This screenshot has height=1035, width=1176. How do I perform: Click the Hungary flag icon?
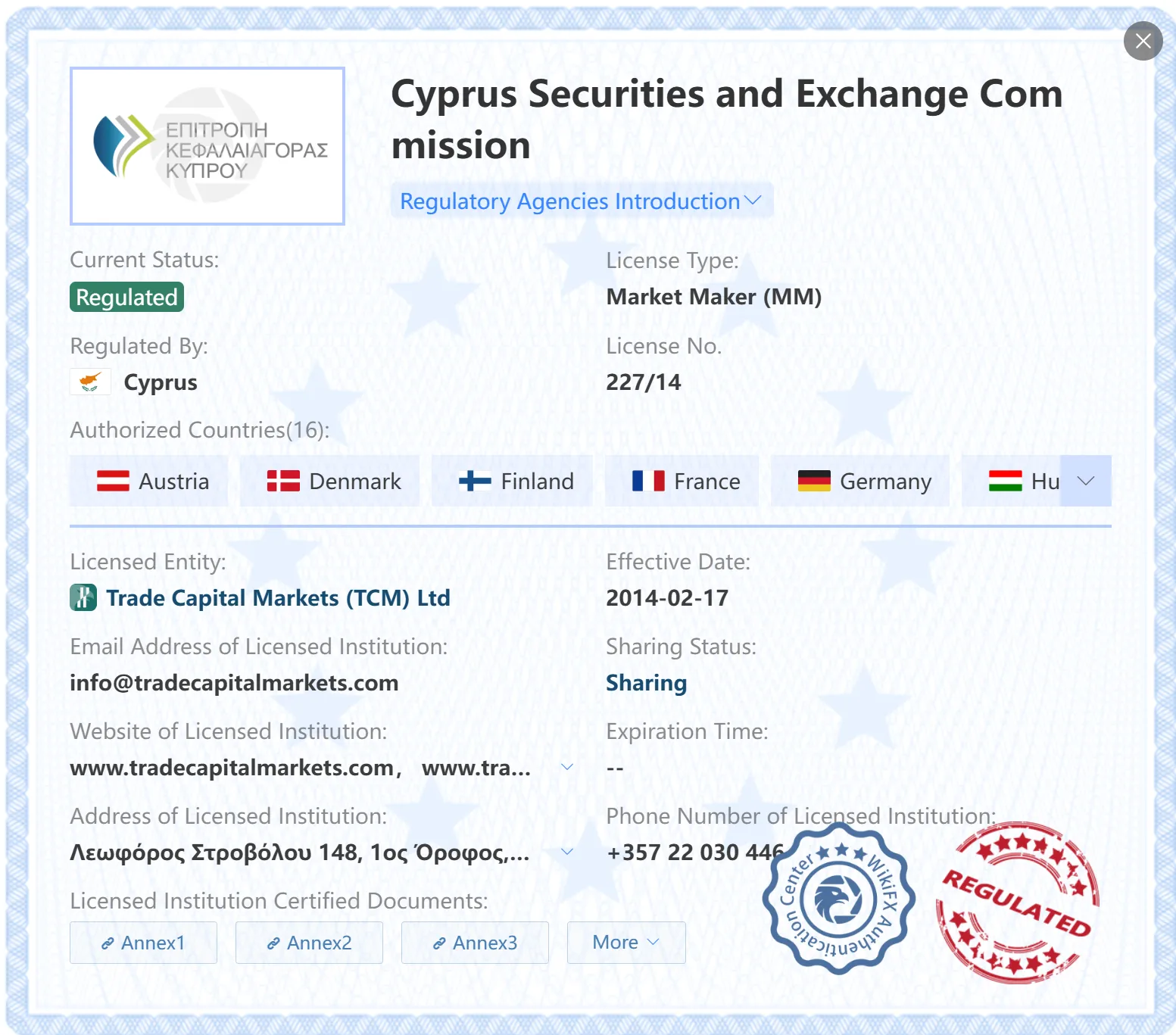point(1005,481)
